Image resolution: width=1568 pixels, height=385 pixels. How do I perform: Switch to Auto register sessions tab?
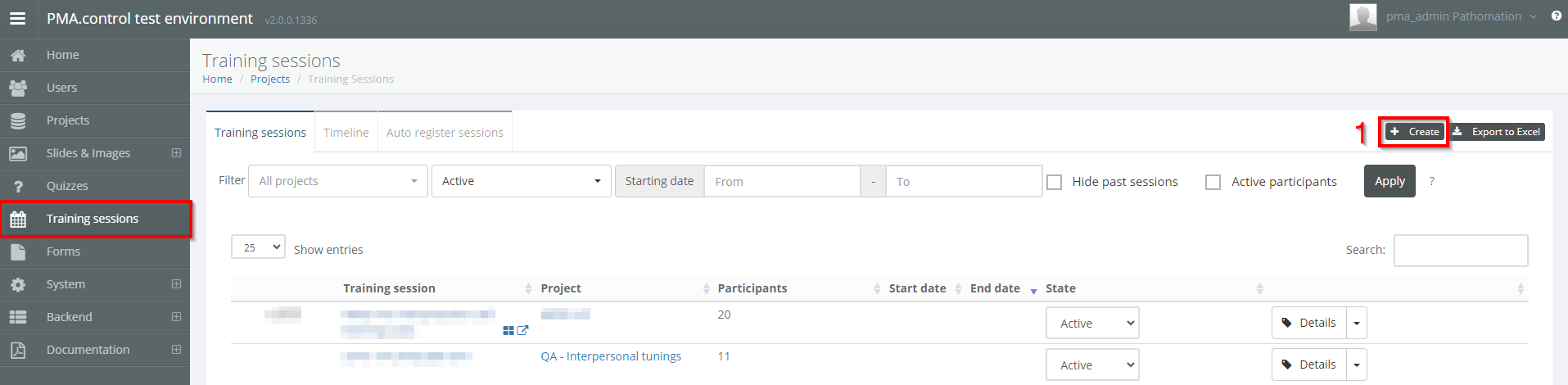(445, 133)
